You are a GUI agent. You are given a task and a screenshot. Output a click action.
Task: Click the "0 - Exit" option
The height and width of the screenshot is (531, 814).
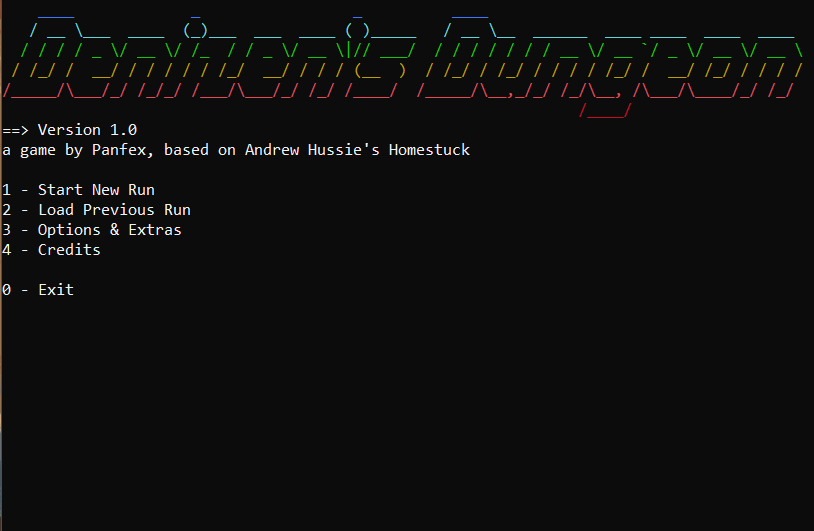pos(38,290)
